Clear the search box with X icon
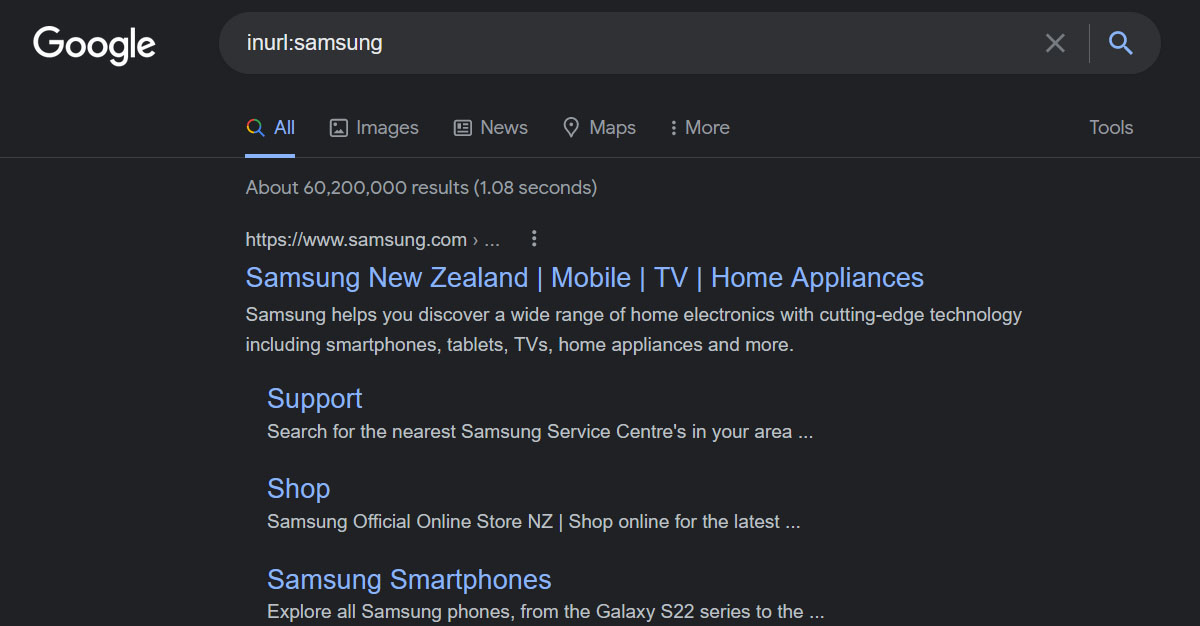1200x626 pixels. (x=1055, y=43)
